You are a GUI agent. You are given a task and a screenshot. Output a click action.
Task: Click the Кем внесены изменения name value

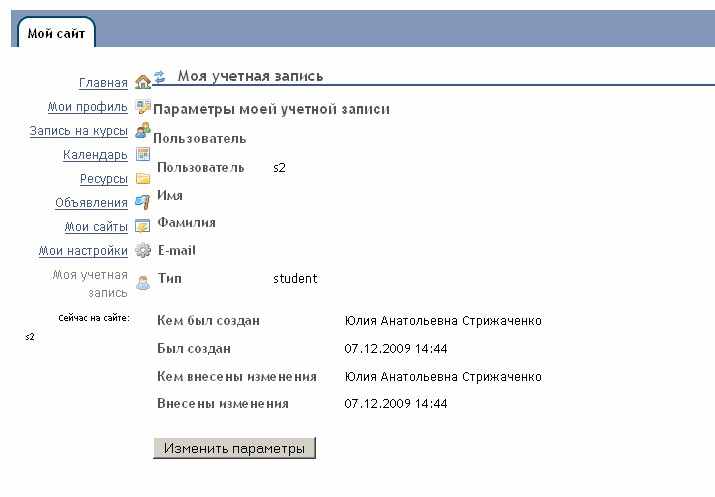443,377
